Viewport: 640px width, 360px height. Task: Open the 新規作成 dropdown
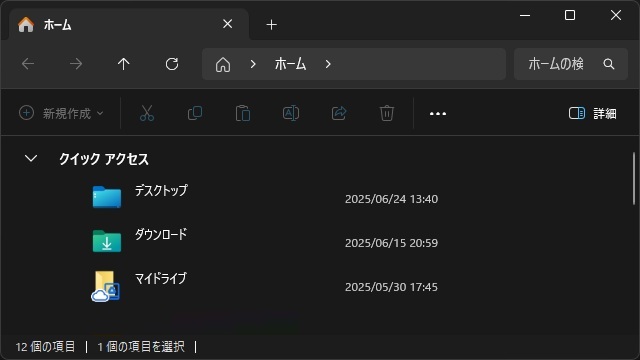tap(61, 113)
